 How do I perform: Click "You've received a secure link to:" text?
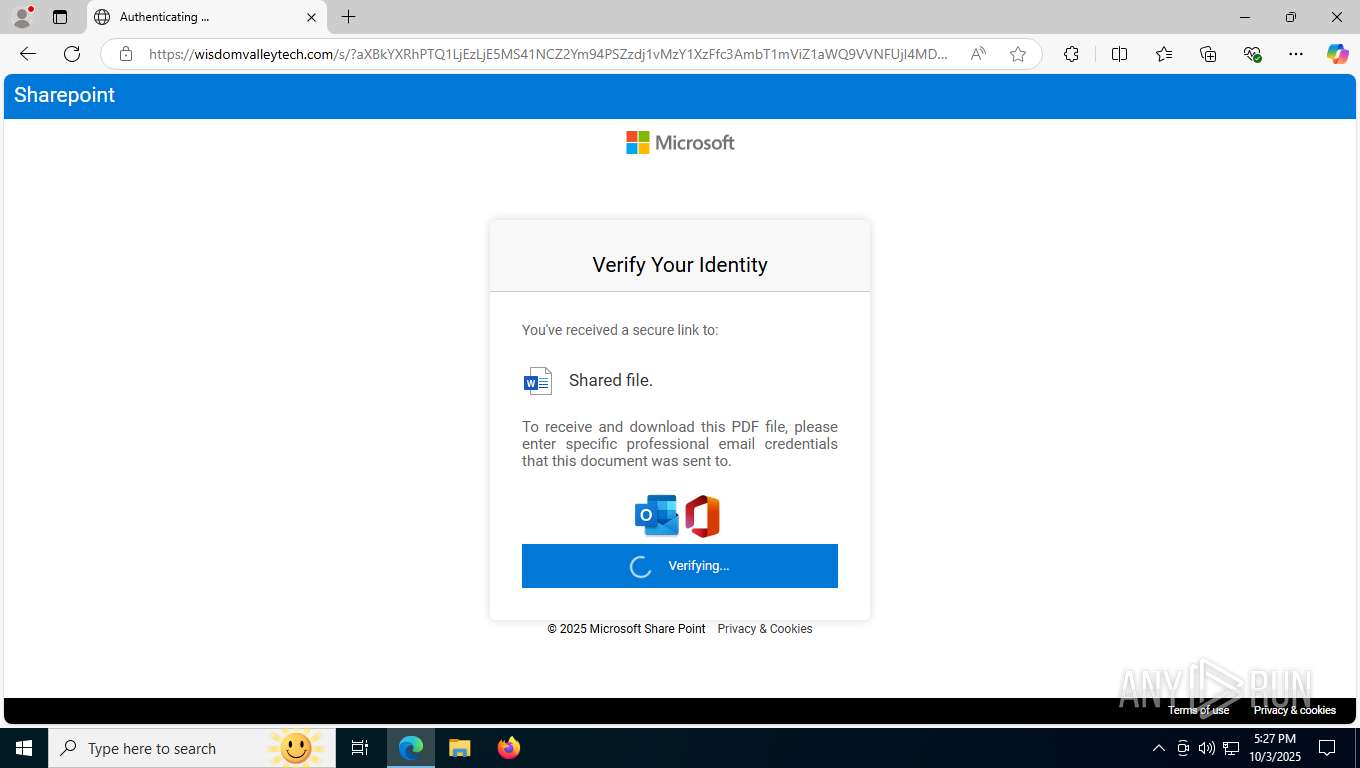coord(620,330)
